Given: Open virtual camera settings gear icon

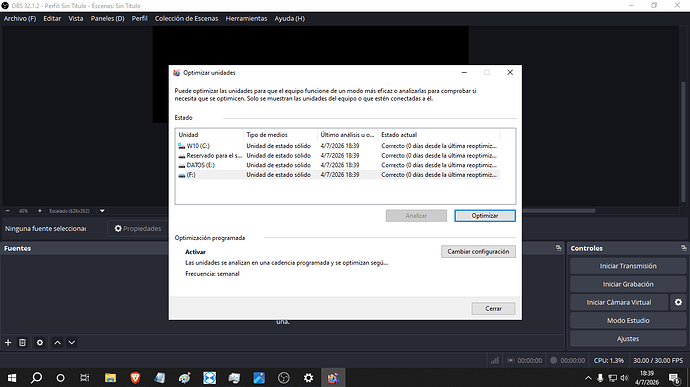Looking at the screenshot, I should coord(678,302).
